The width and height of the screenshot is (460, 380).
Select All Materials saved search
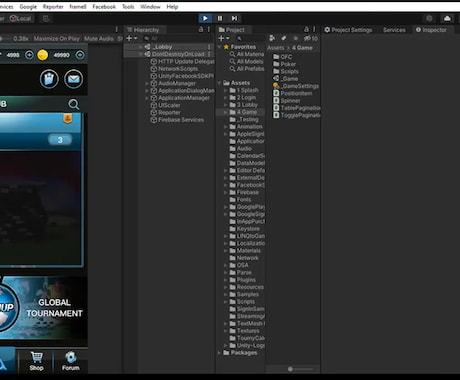(x=247, y=54)
